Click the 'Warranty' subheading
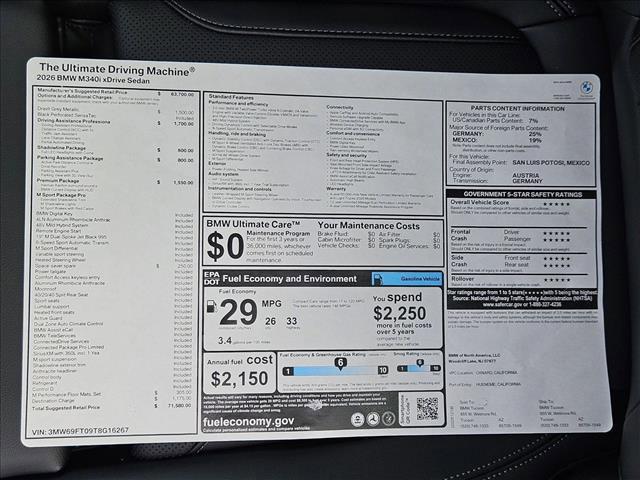Viewport: 640px width, 480px height. [336, 189]
